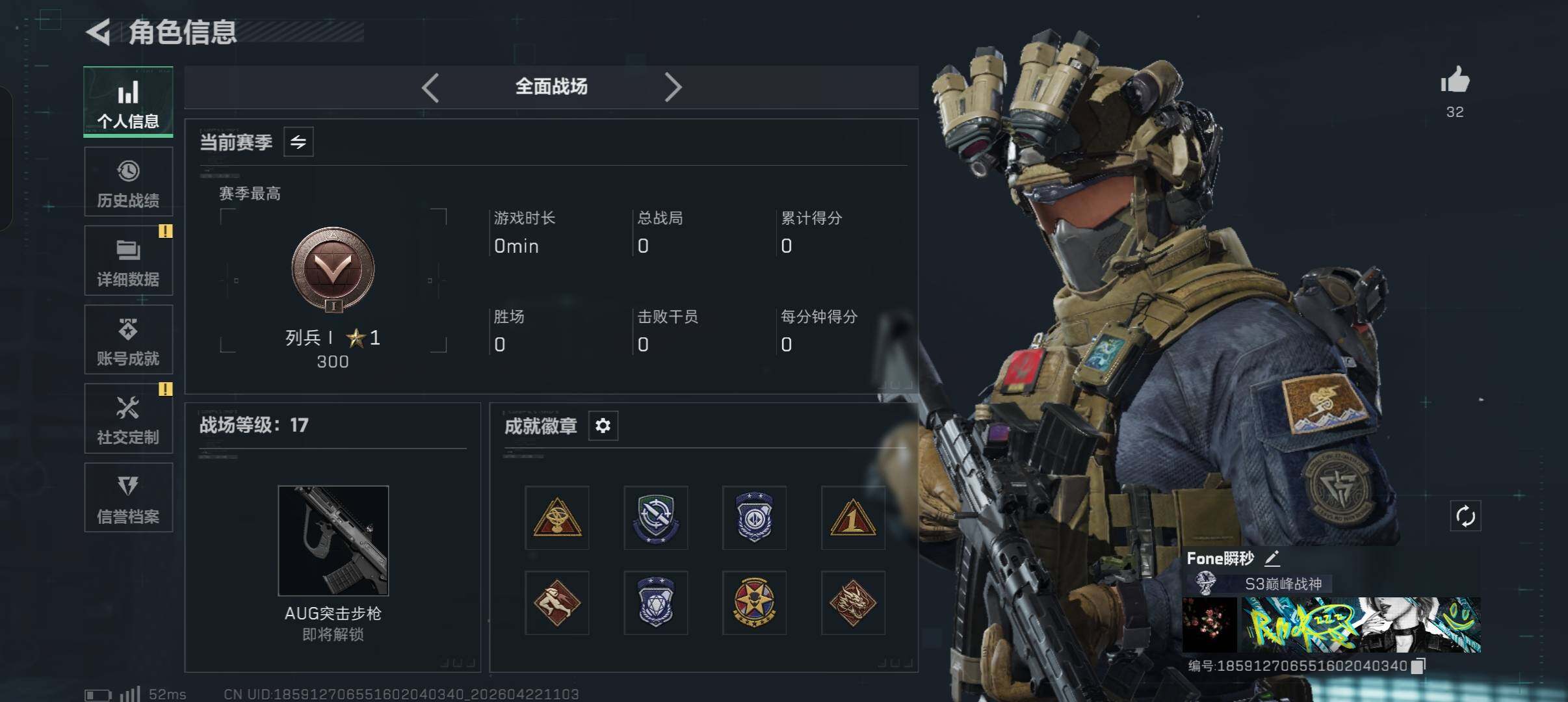The width and height of the screenshot is (1568, 702).
Task: Go back using the arrow beside 角色信息
Action: coord(98,32)
